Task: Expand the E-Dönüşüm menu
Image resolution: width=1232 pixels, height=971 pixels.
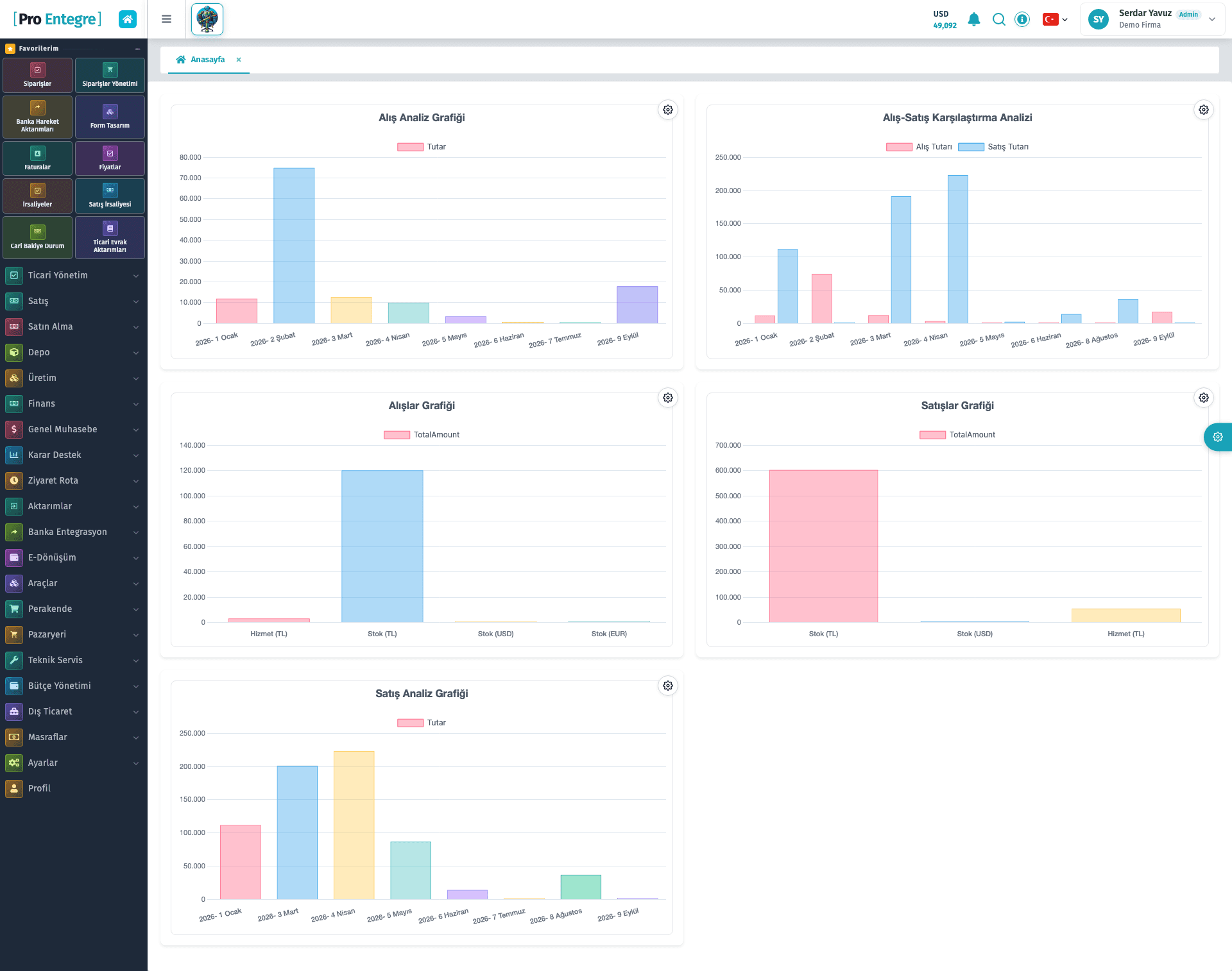Action: click(x=73, y=557)
